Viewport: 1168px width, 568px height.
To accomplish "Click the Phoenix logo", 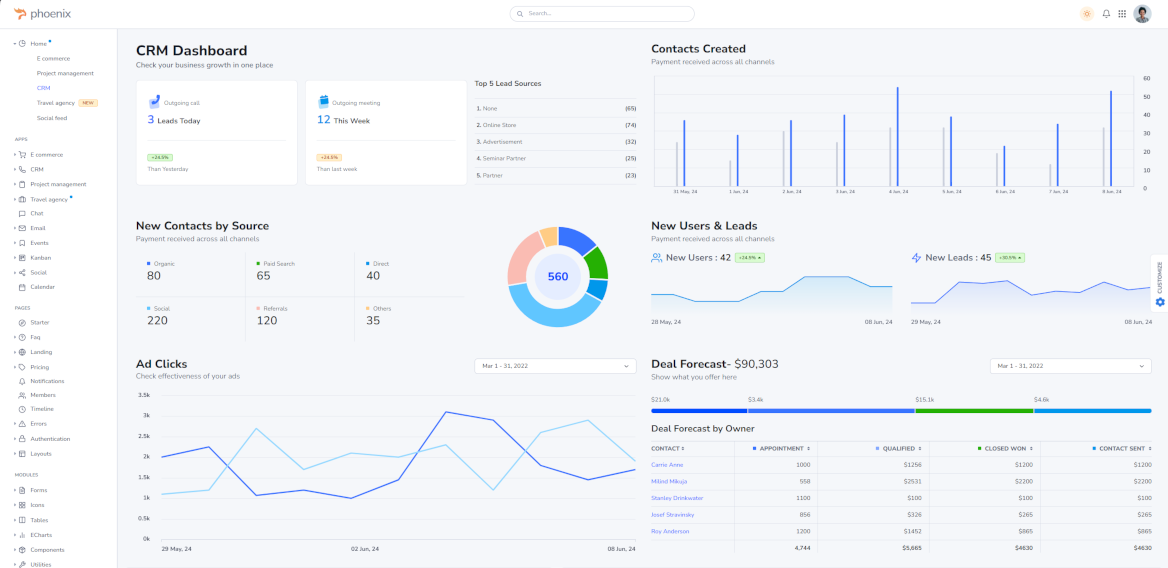I will click(x=42, y=14).
